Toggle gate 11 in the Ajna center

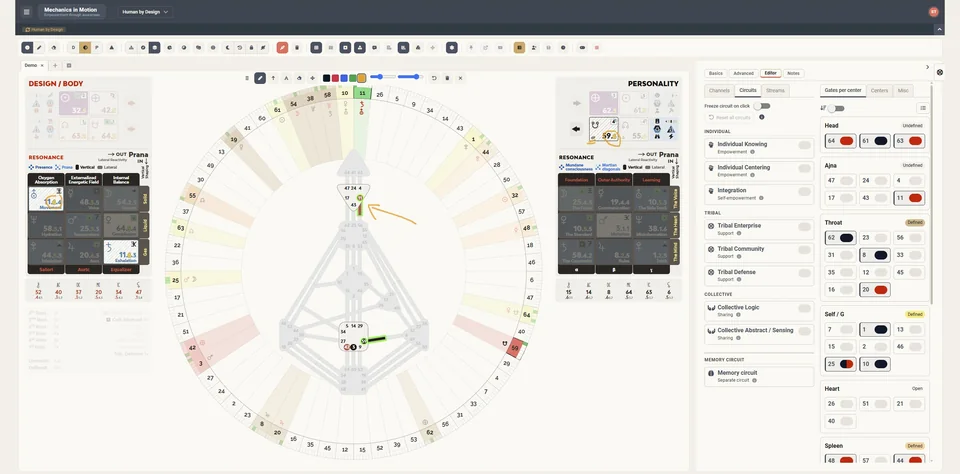(909, 198)
